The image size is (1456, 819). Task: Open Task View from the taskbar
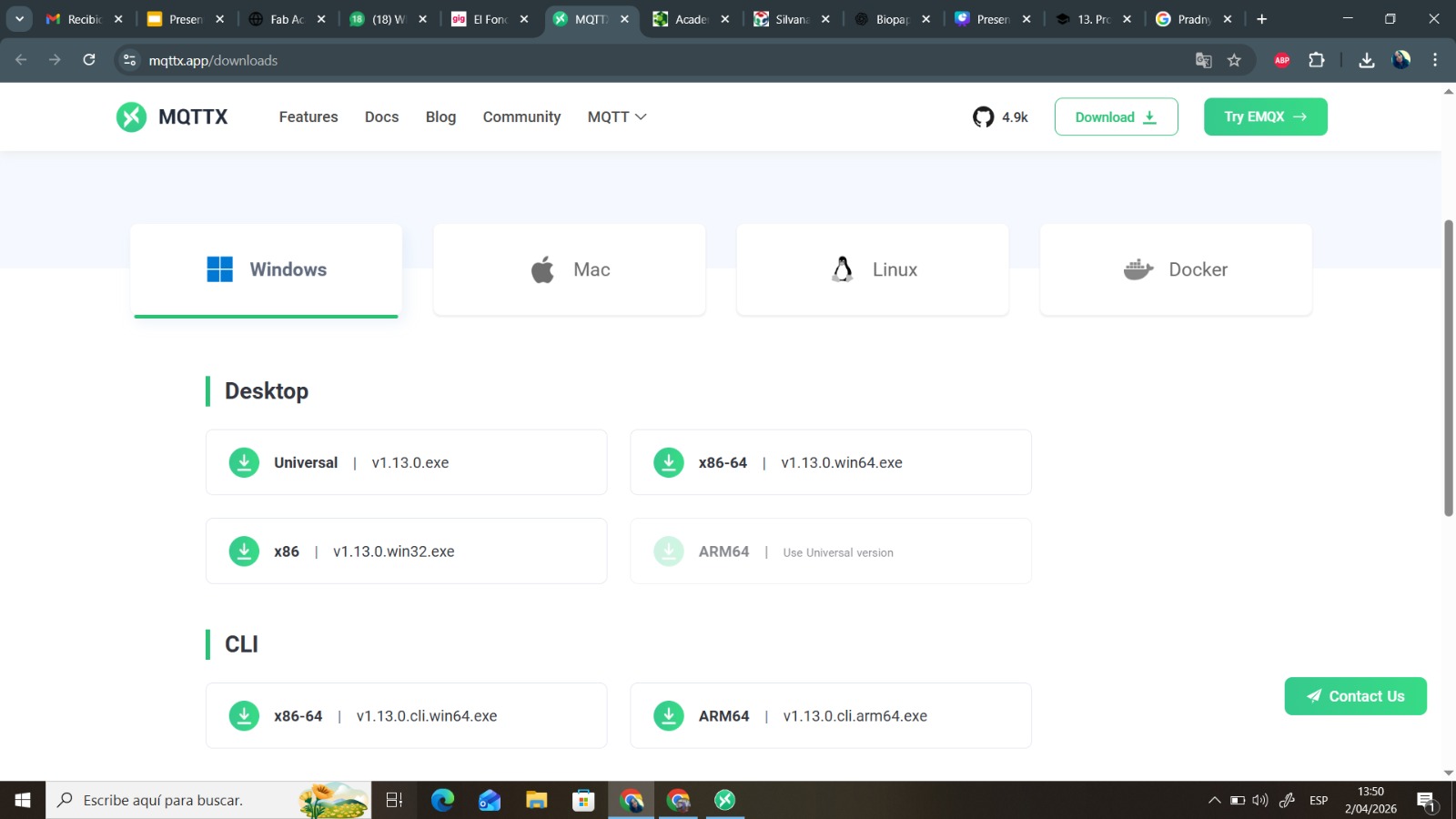pyautogui.click(x=394, y=800)
